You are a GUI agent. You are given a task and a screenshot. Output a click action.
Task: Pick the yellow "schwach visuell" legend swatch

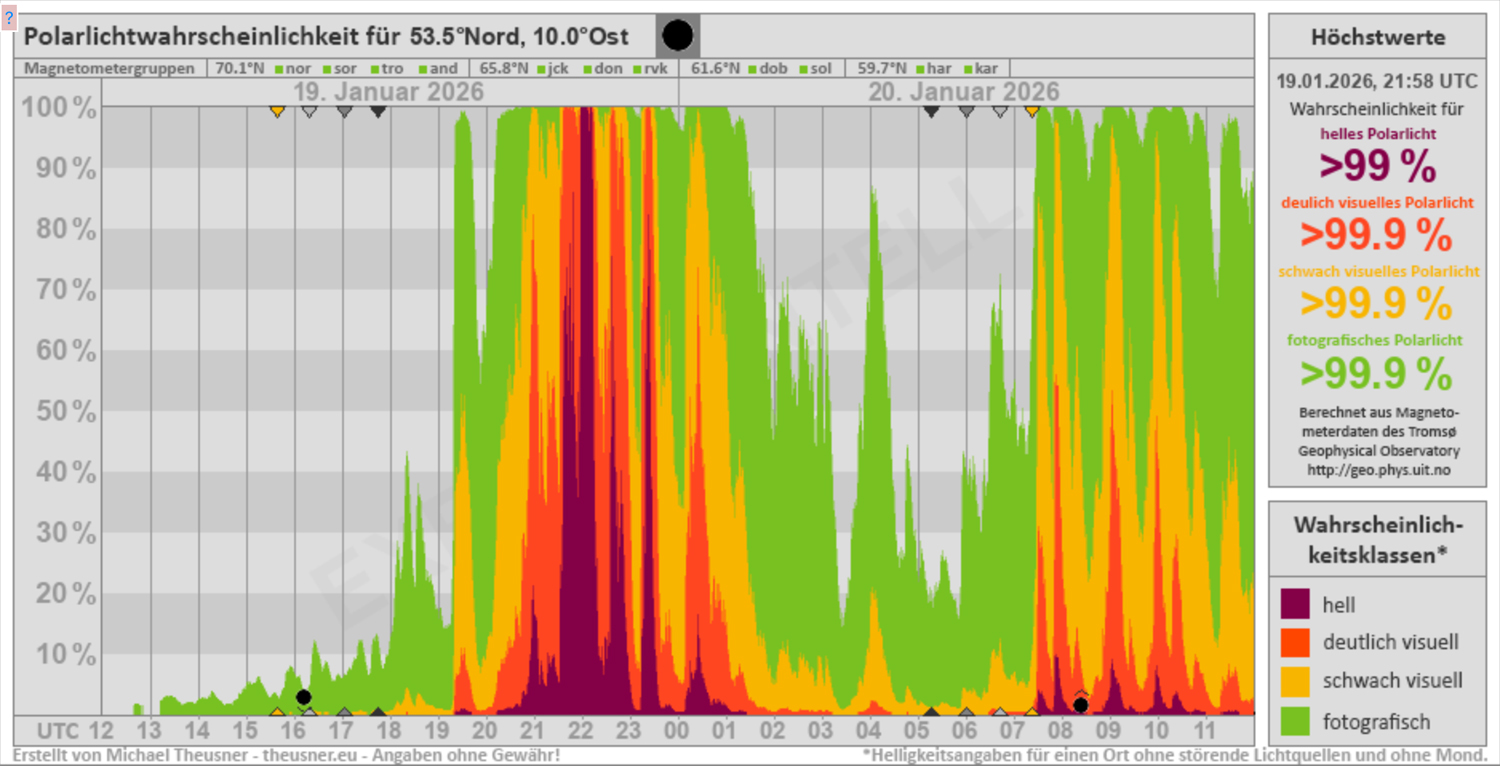click(1294, 681)
